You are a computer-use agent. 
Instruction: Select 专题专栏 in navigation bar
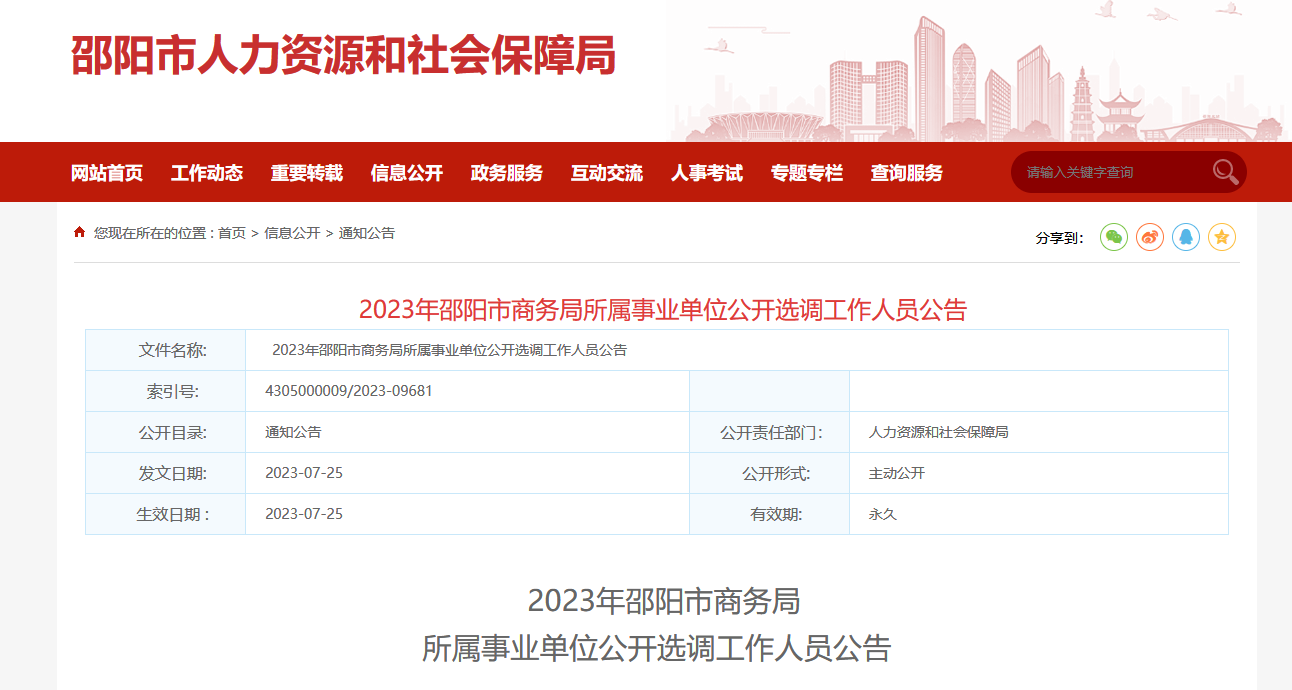807,173
